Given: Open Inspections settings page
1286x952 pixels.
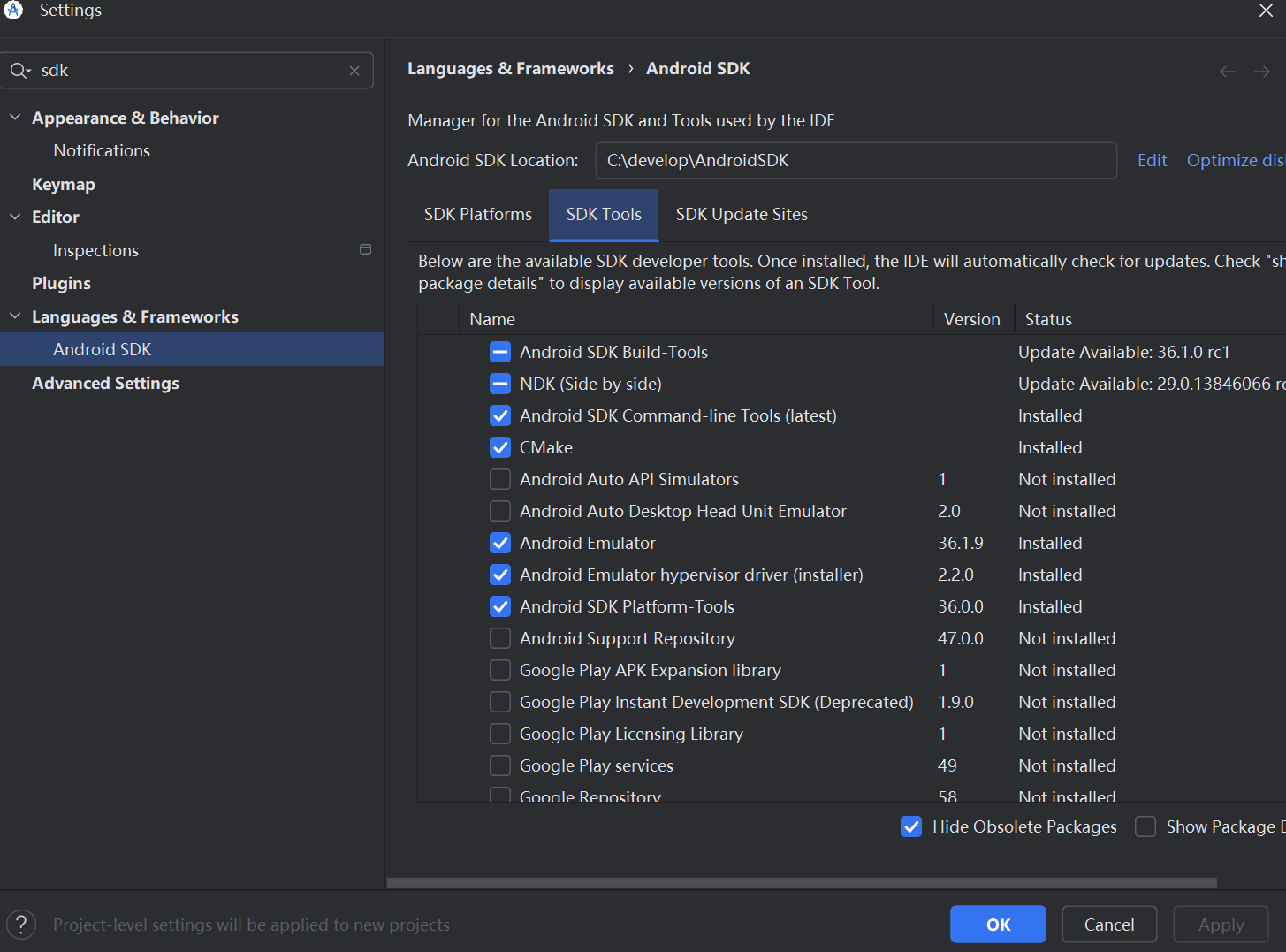Looking at the screenshot, I should pos(95,250).
